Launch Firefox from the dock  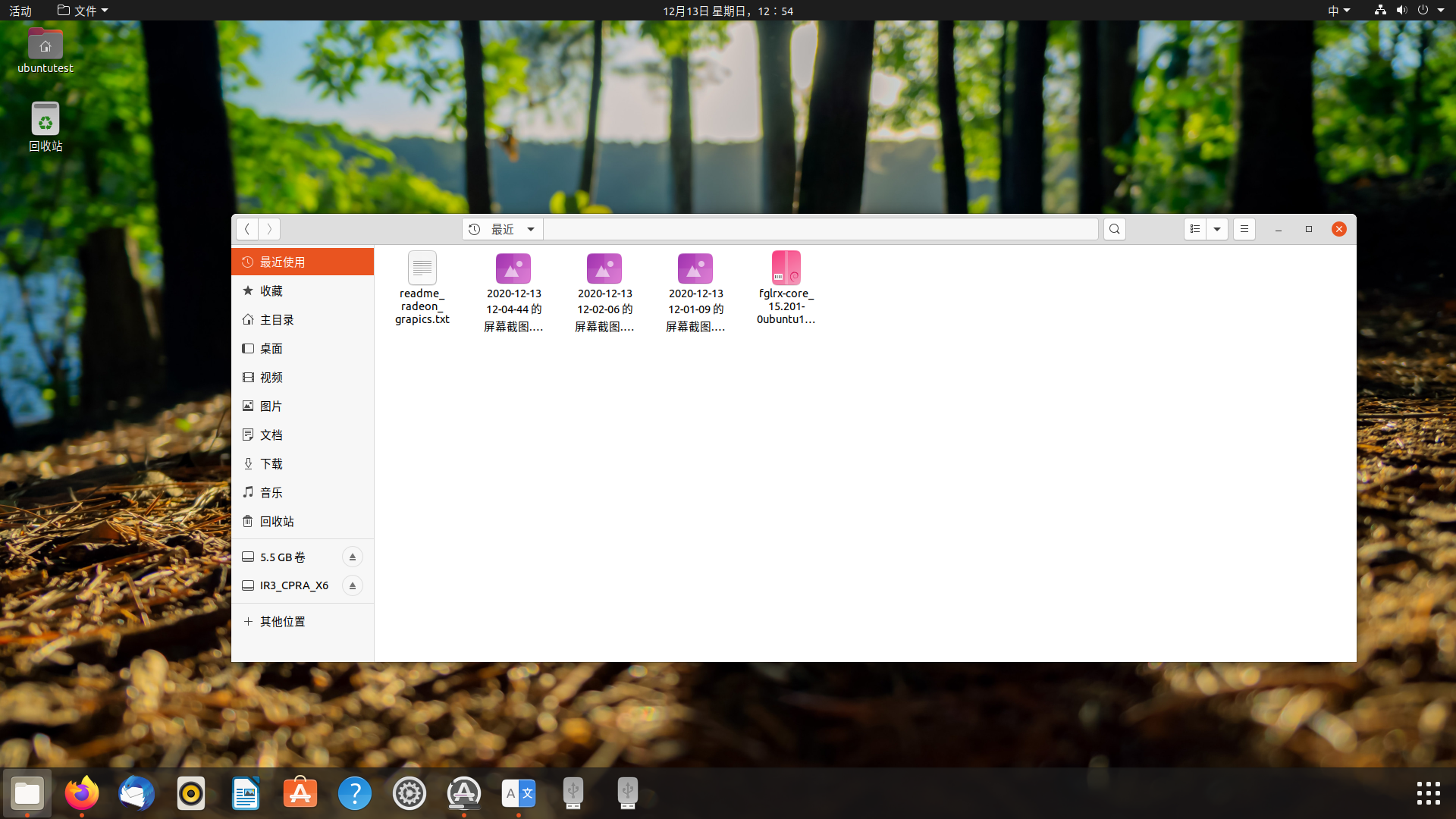[82, 793]
